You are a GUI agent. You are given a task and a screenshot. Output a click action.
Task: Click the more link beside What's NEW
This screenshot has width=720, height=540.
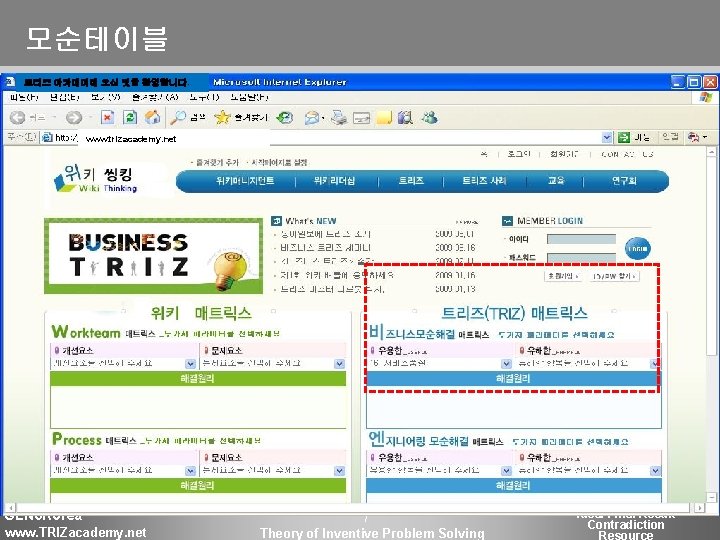pos(467,222)
